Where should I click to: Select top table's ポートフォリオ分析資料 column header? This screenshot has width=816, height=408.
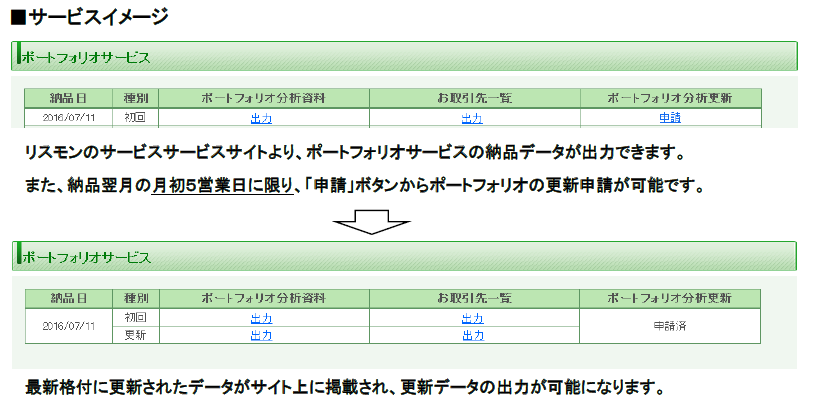point(264,98)
